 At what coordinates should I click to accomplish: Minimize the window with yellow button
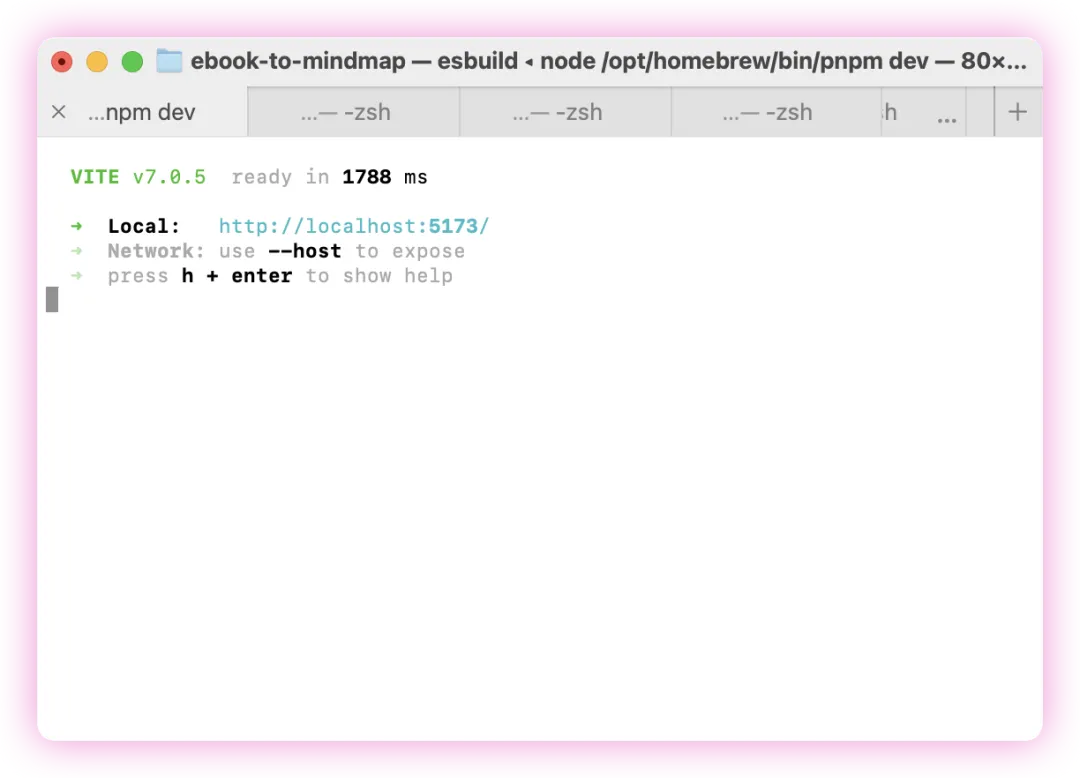pos(97,62)
